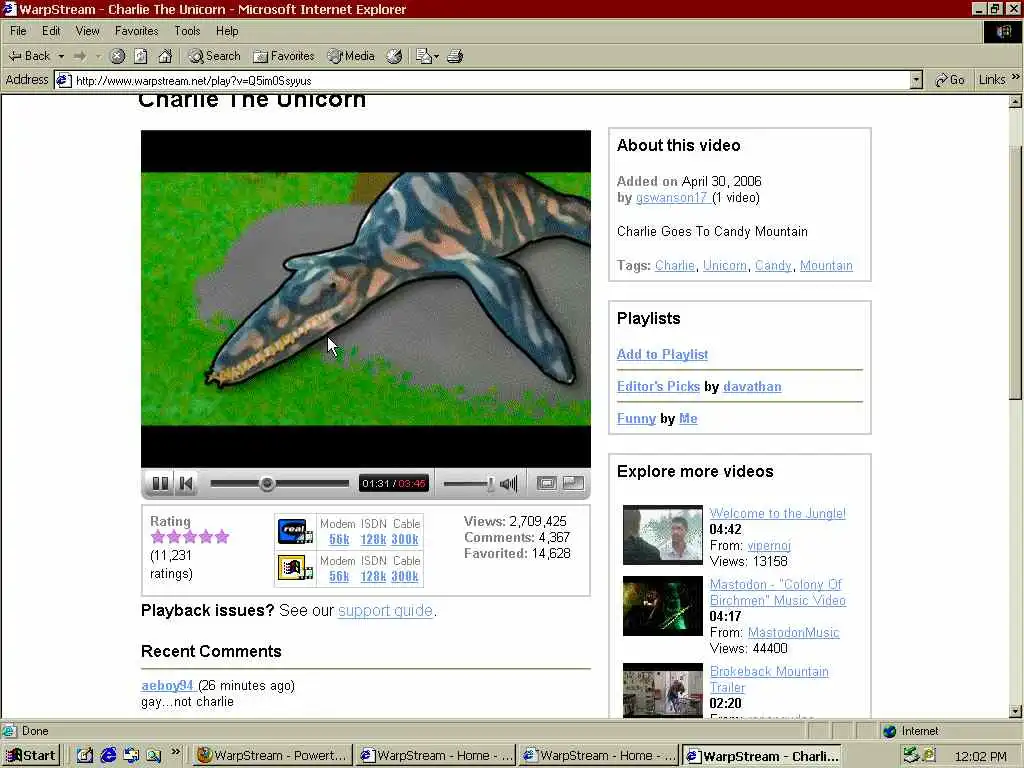Open the Edit menu

(51, 31)
